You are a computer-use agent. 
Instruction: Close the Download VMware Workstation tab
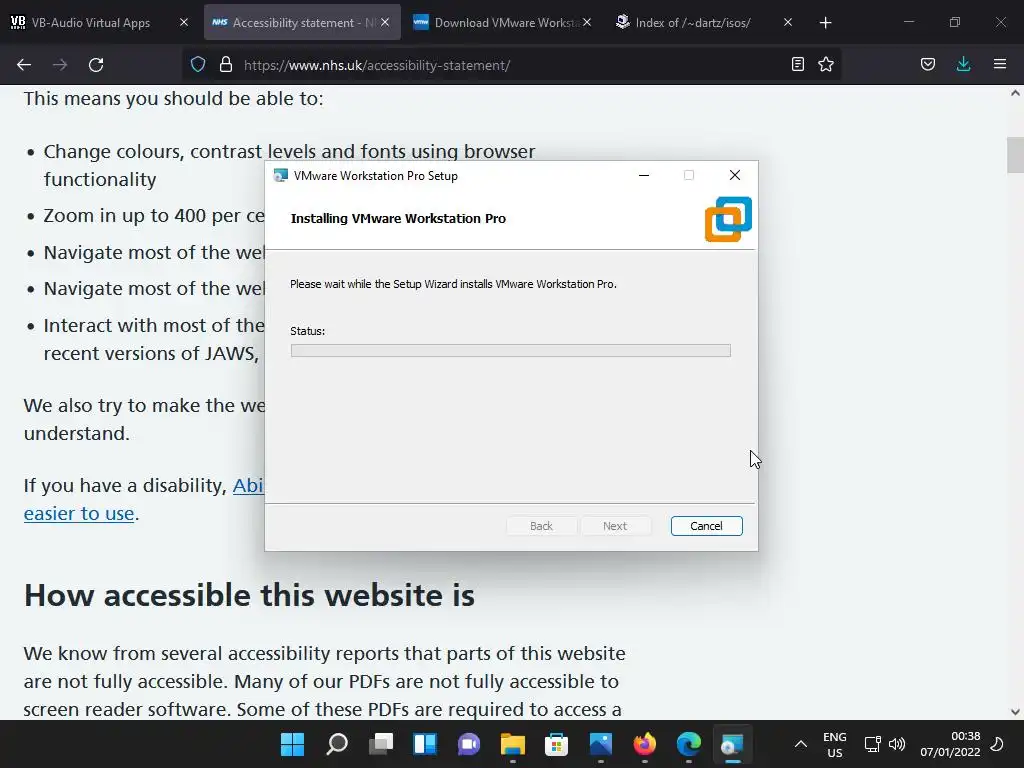pos(587,22)
